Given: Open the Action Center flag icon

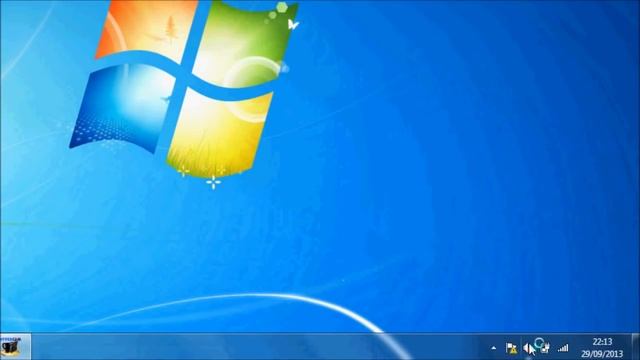Looking at the screenshot, I should pos(511,348).
